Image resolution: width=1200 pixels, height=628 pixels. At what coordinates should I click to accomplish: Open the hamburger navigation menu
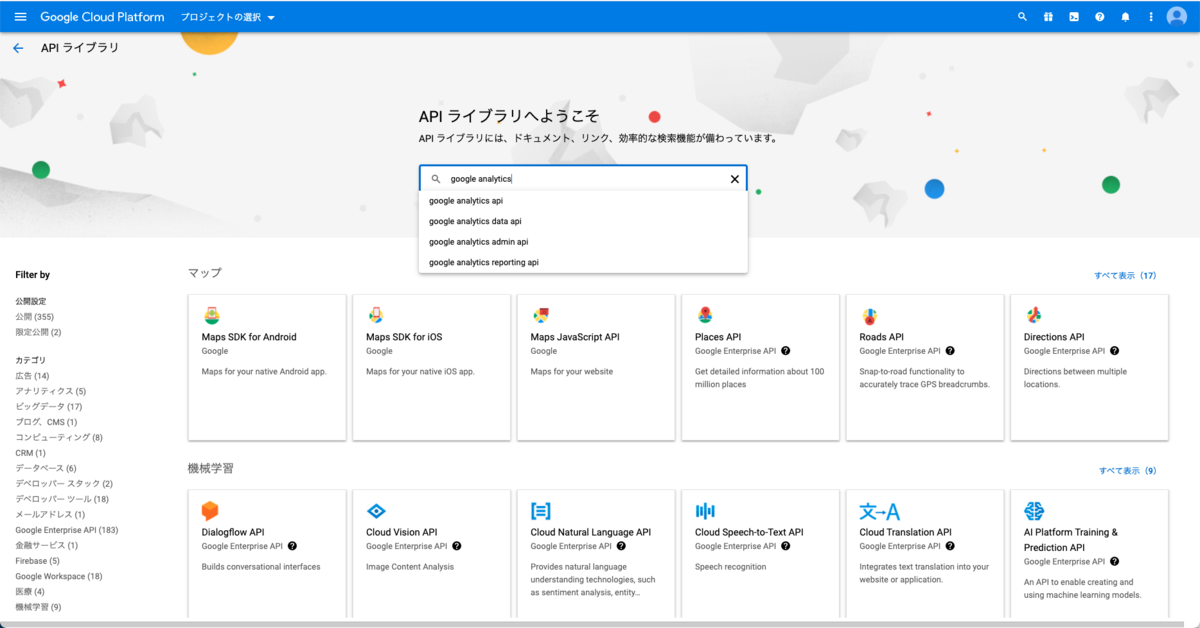(20, 17)
